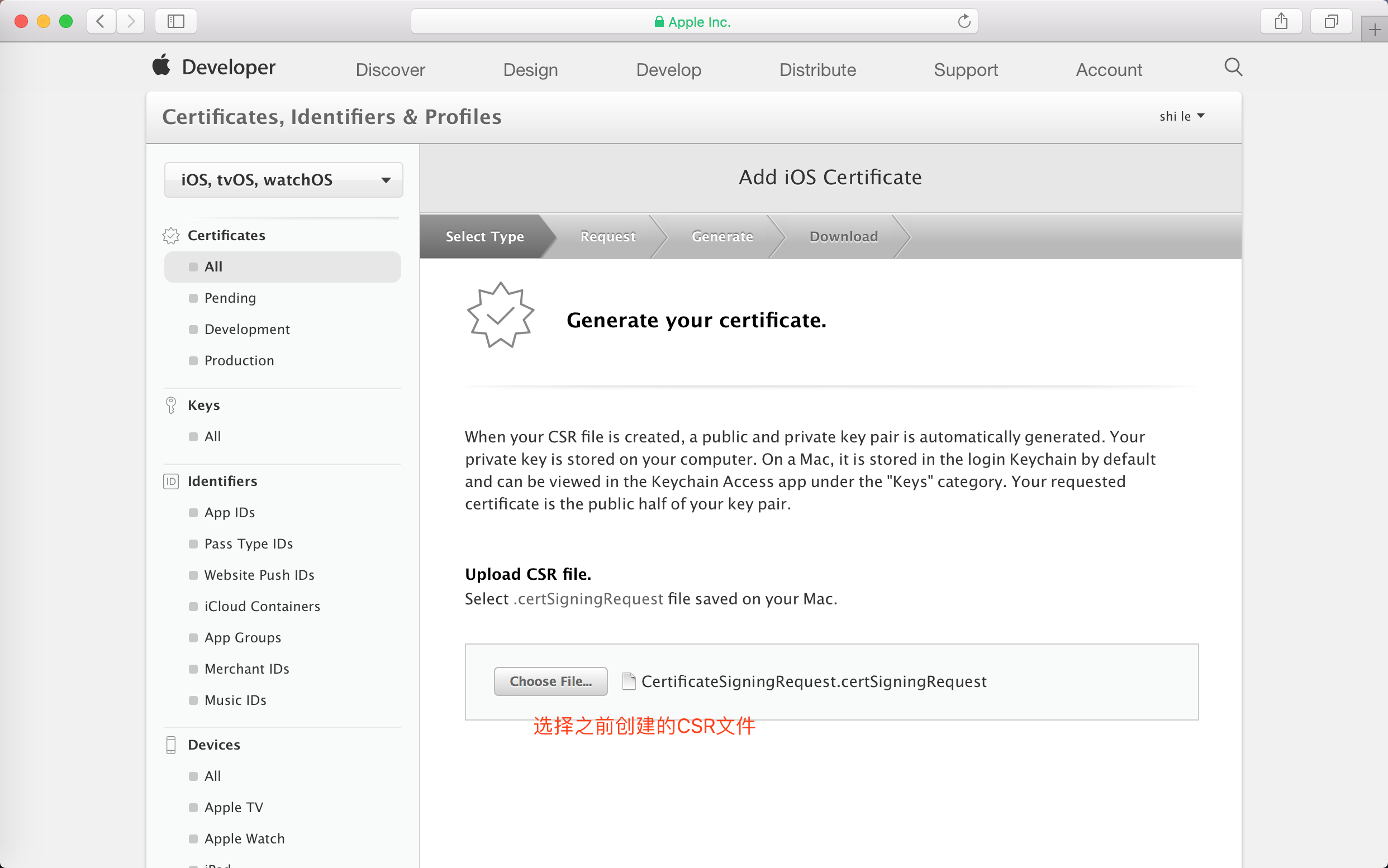Click the large certificate seal icon

[x=501, y=315]
